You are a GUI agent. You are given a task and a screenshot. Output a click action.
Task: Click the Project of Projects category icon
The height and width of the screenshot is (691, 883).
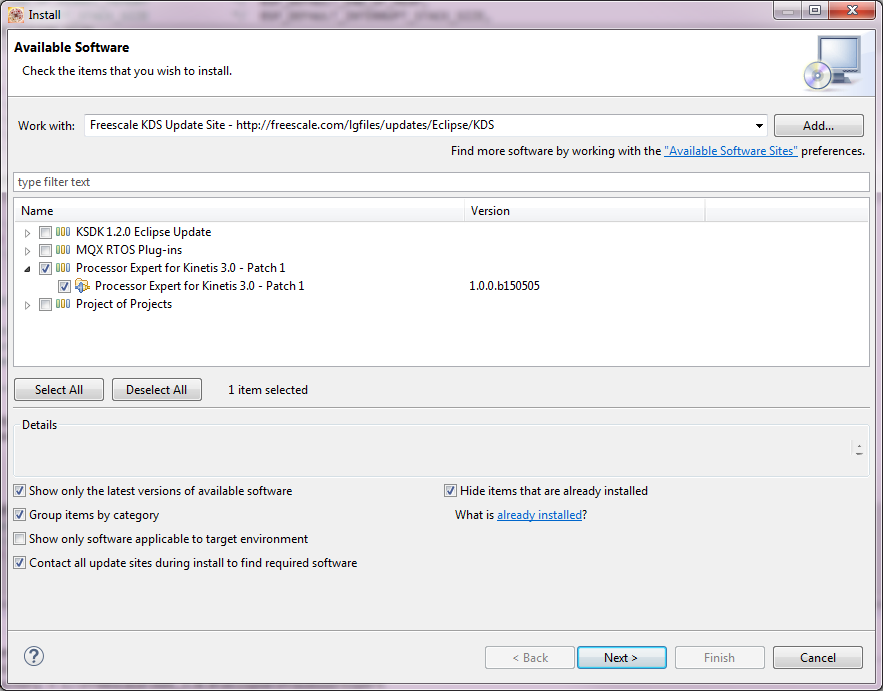coord(63,304)
